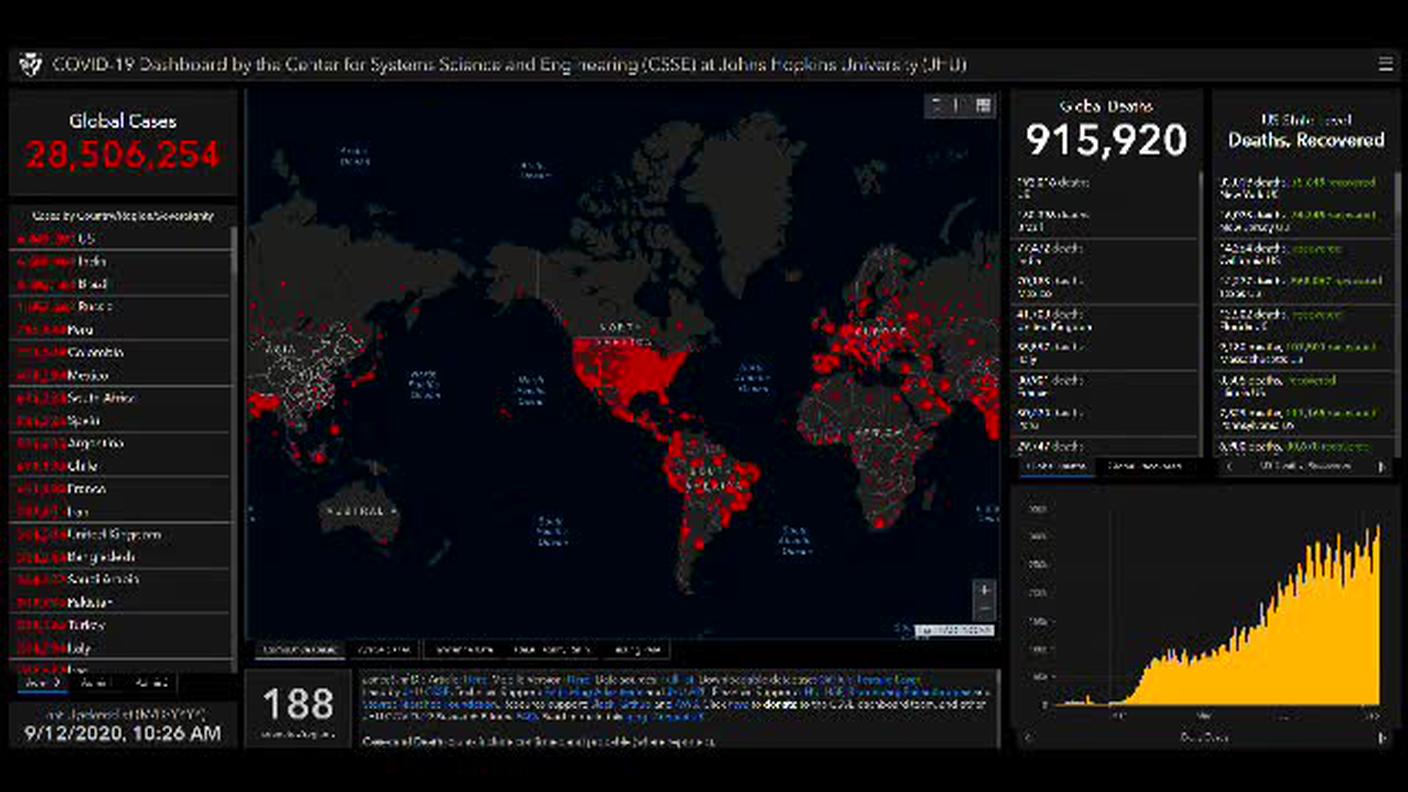Go to next US state panel view
The image size is (1408, 792).
point(1382,467)
